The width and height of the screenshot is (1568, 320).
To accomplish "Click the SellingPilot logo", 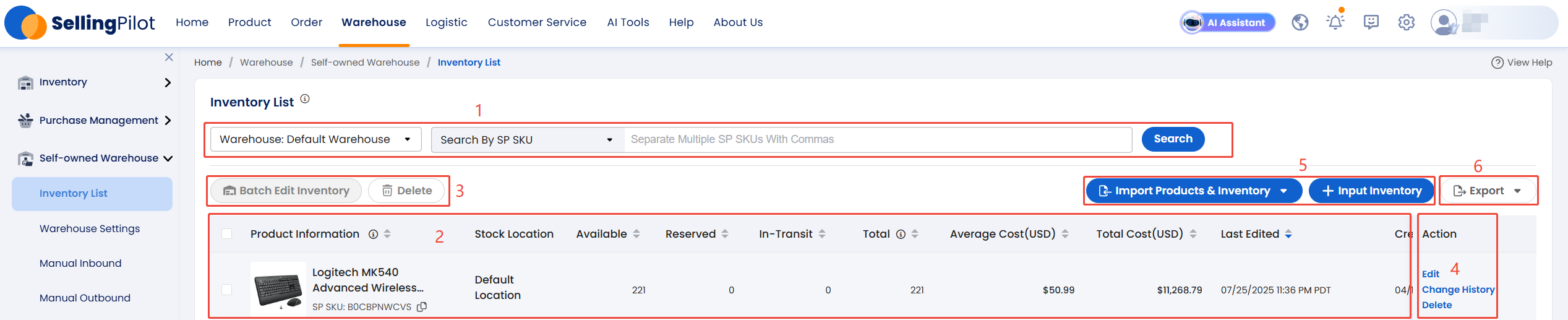I will [80, 23].
